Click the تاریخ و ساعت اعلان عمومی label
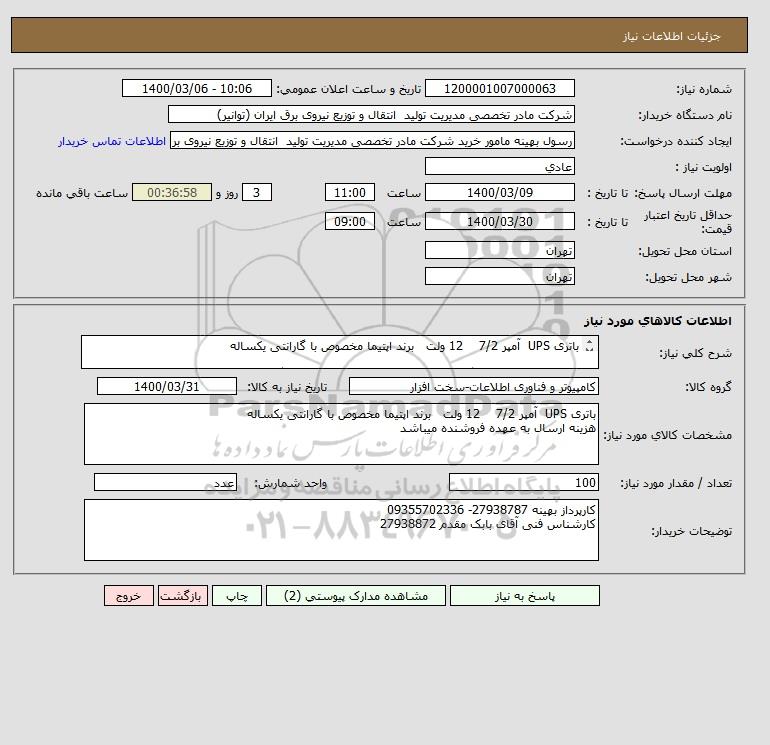 pos(349,89)
